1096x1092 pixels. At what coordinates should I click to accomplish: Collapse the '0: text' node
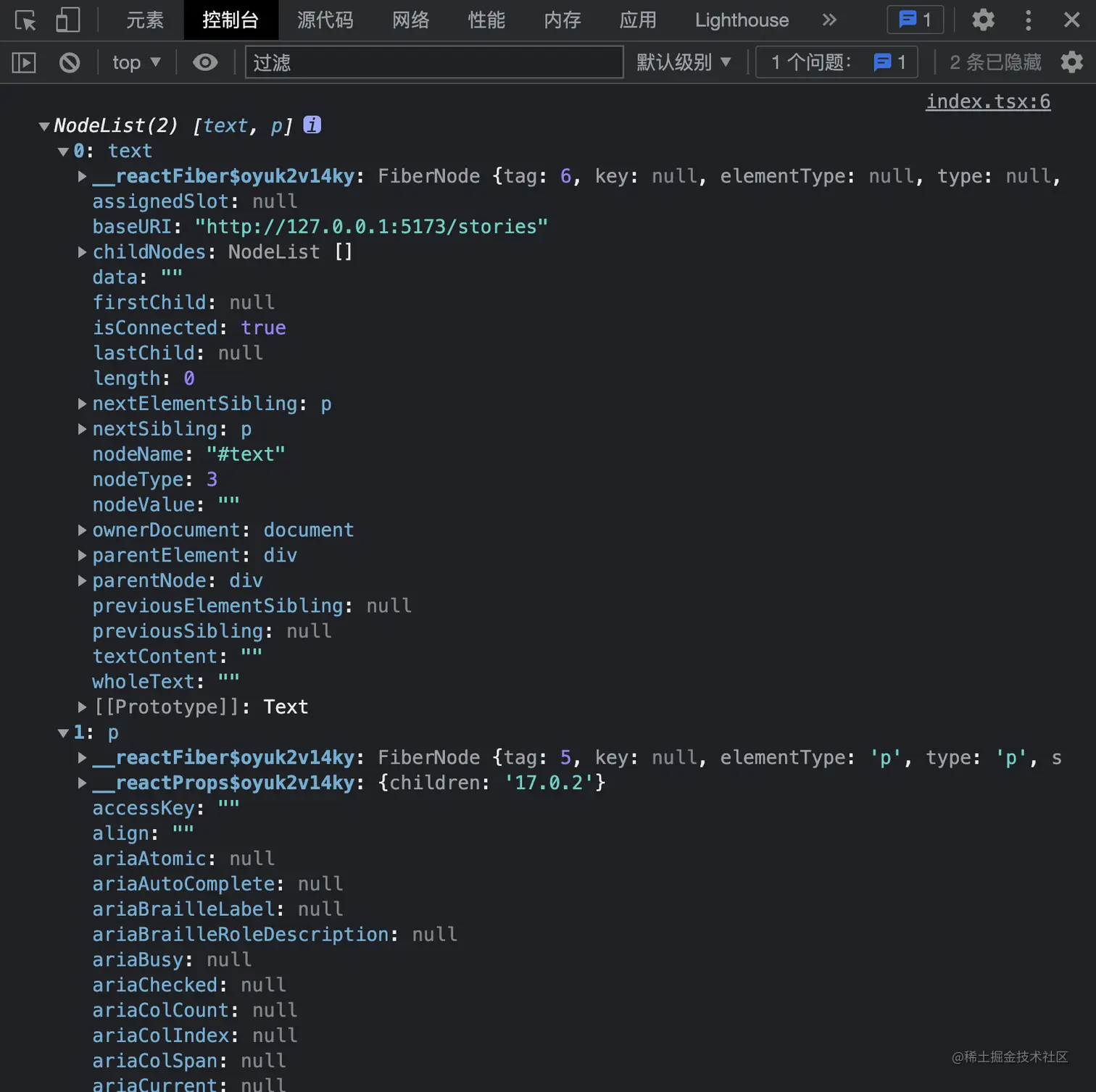coord(63,151)
